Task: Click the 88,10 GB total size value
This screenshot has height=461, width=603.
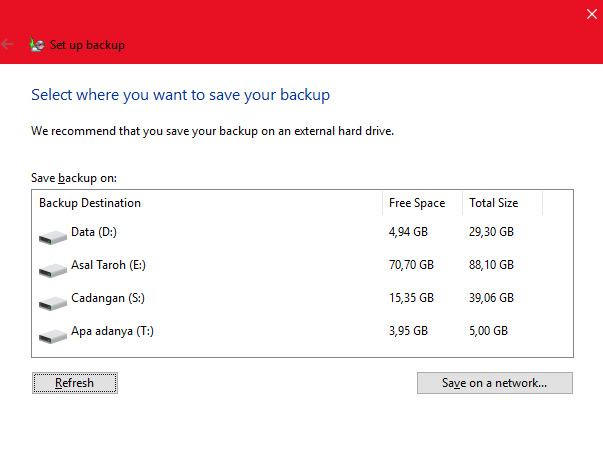Action: [491, 265]
